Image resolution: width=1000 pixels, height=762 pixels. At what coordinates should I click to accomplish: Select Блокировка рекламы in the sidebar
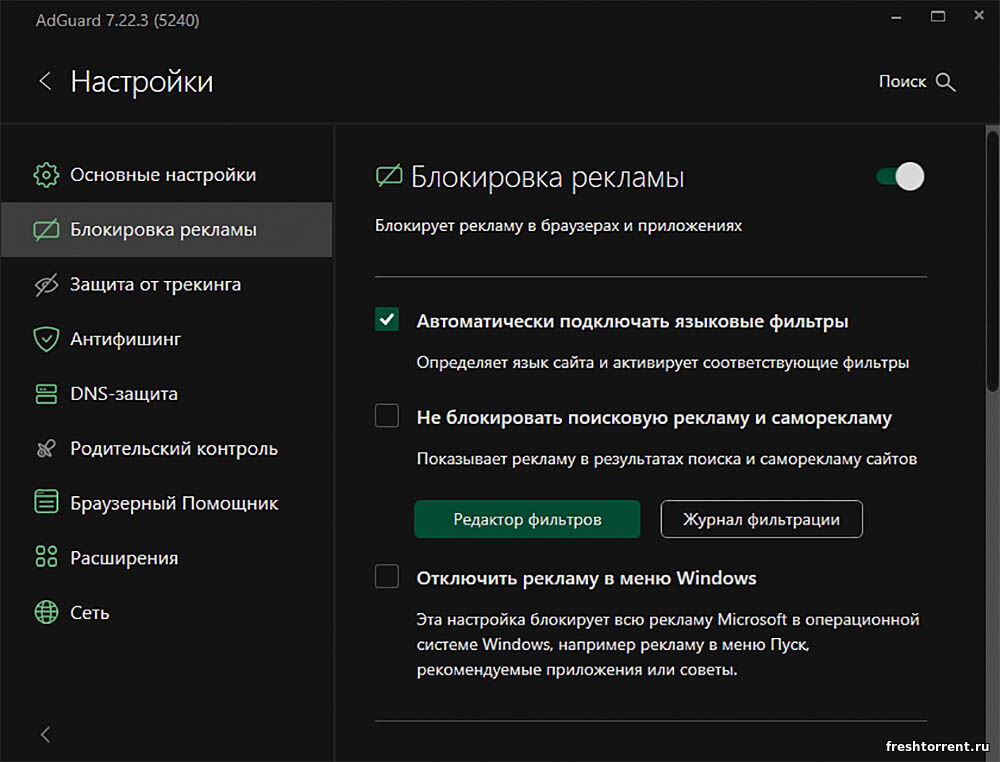coord(165,230)
